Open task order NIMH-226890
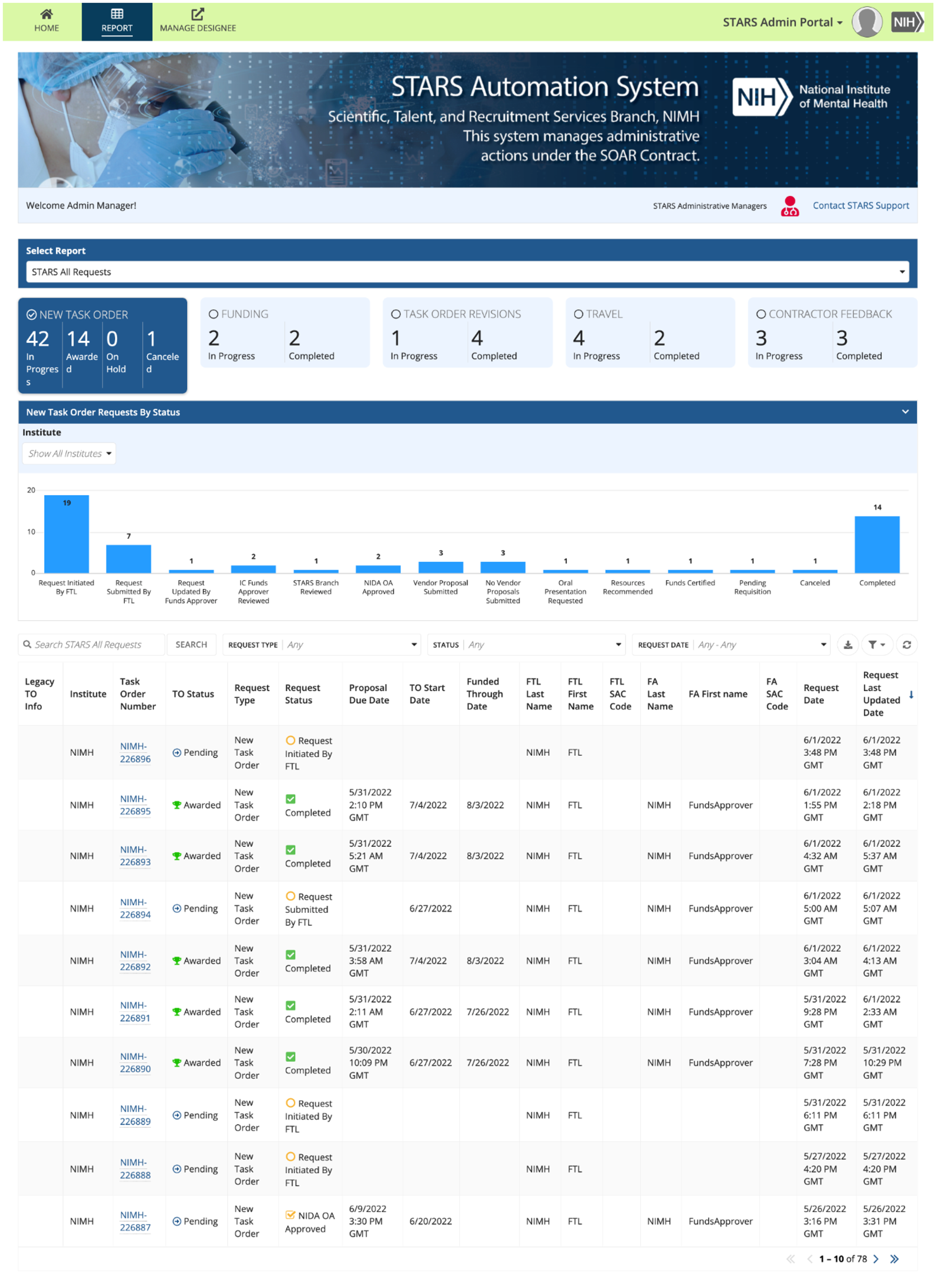Image resolution: width=940 pixels, height=1288 pixels. coord(135,1062)
